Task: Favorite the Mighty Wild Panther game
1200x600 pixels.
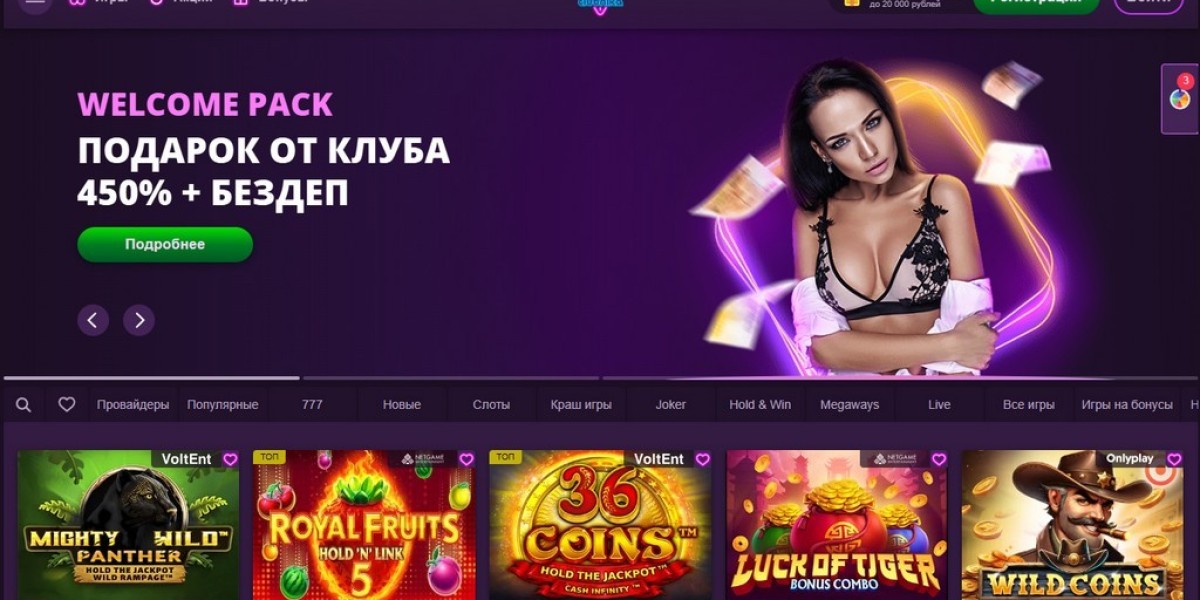Action: click(x=230, y=459)
